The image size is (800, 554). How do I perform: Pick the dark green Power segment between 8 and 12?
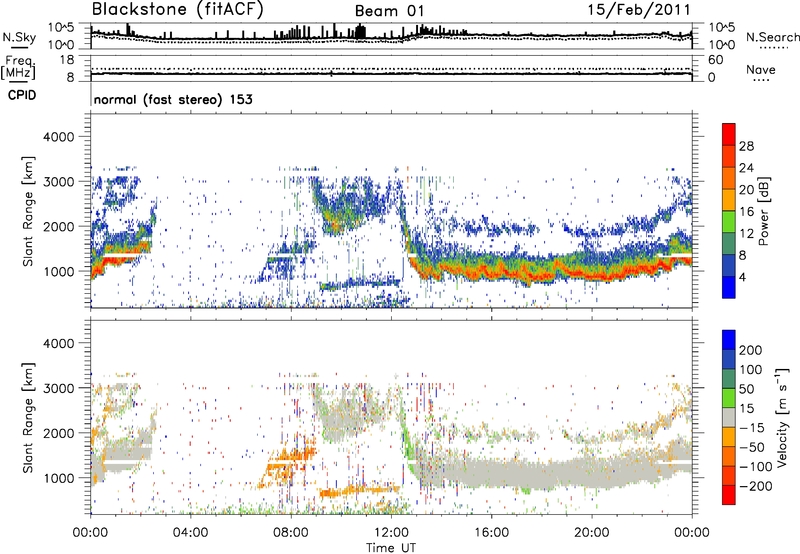point(729,243)
